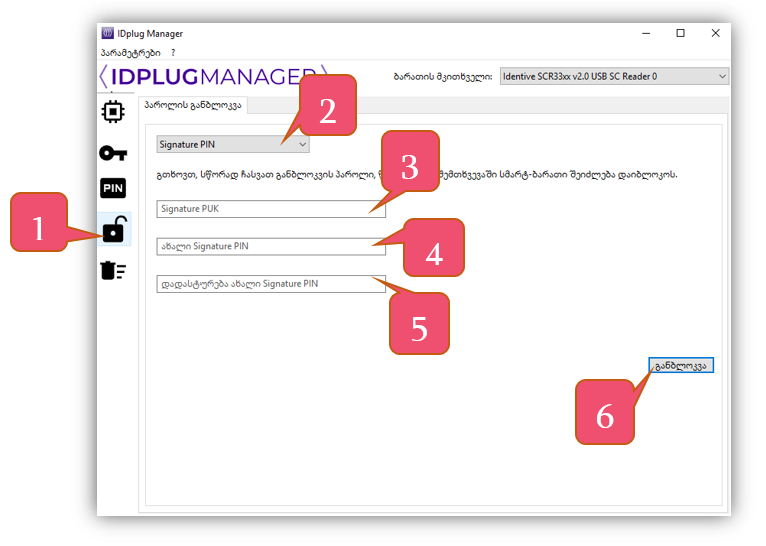The image size is (766, 546).
Task: Select the unlock padlock sidebar icon
Action: point(114,230)
